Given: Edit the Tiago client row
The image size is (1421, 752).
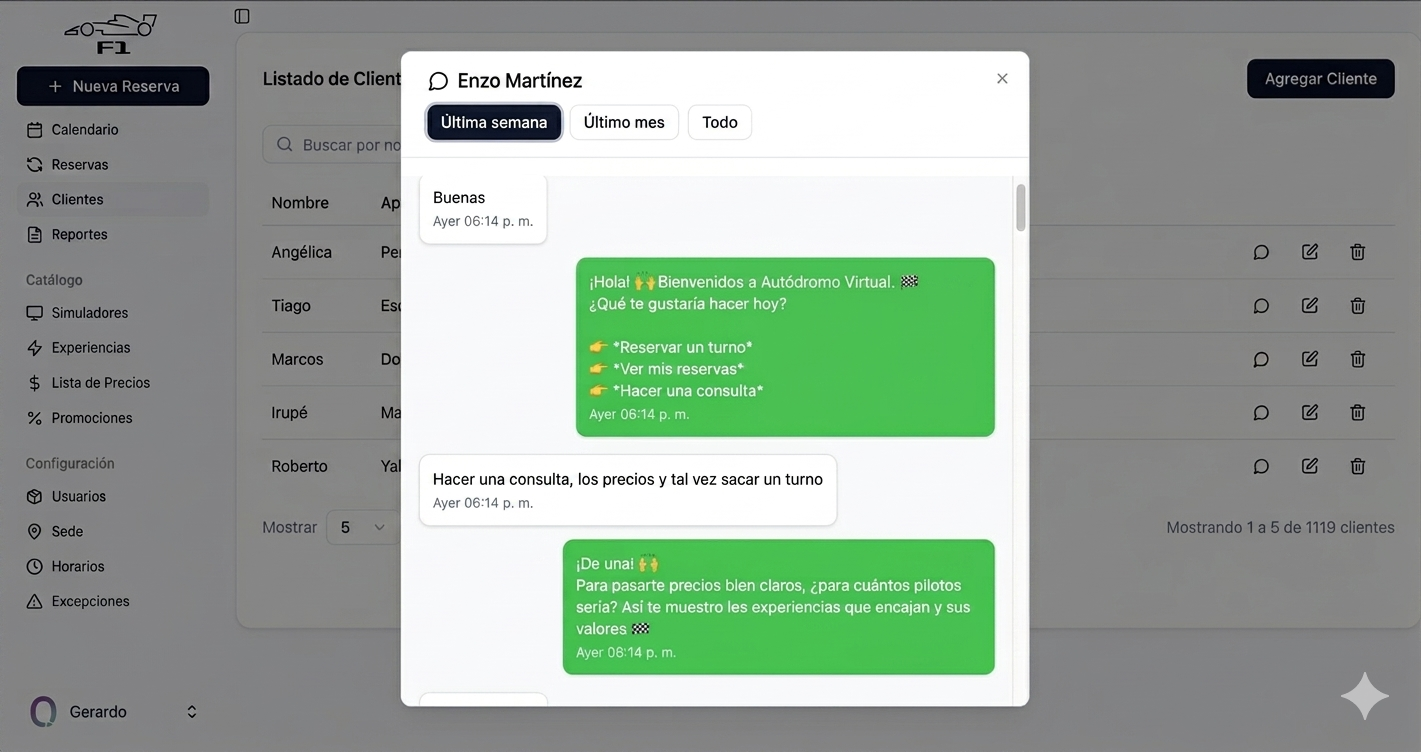Looking at the screenshot, I should click(x=1310, y=305).
